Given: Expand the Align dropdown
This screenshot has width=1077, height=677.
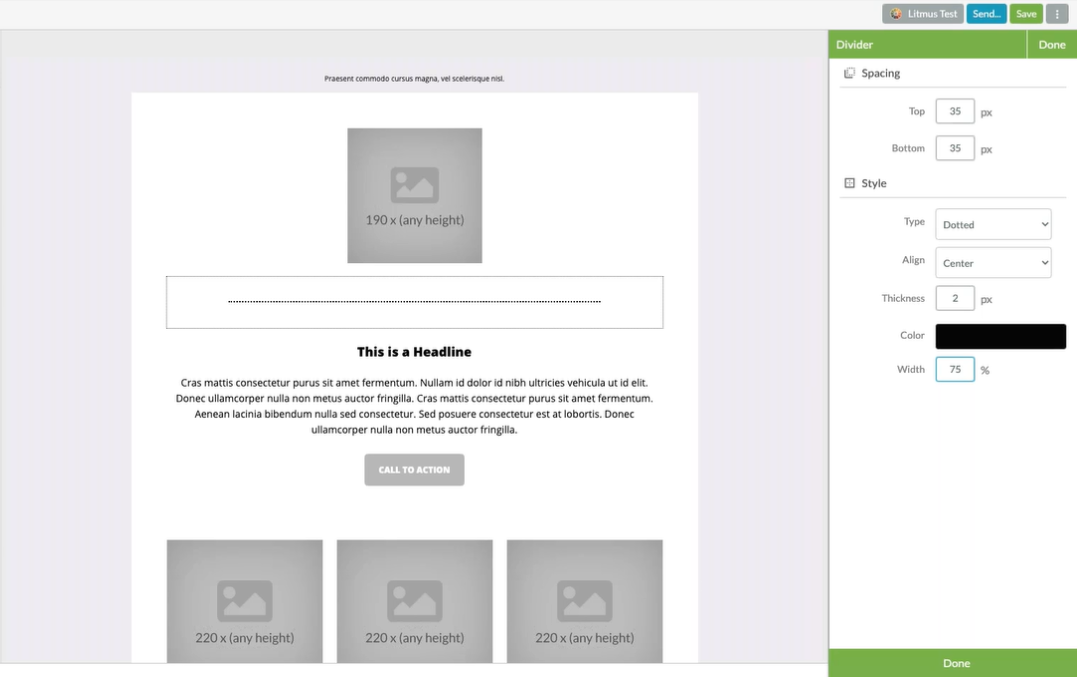Looking at the screenshot, I should click(x=993, y=263).
